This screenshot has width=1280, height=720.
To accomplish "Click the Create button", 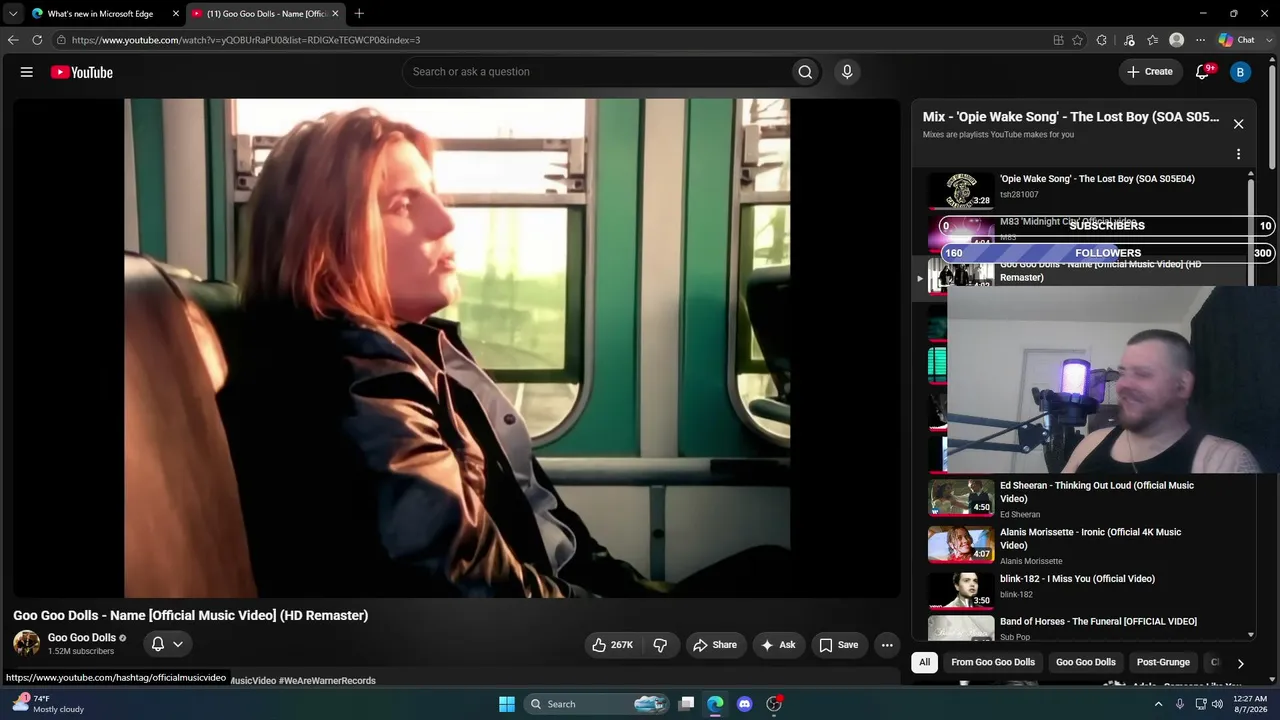I will click(x=1150, y=72).
